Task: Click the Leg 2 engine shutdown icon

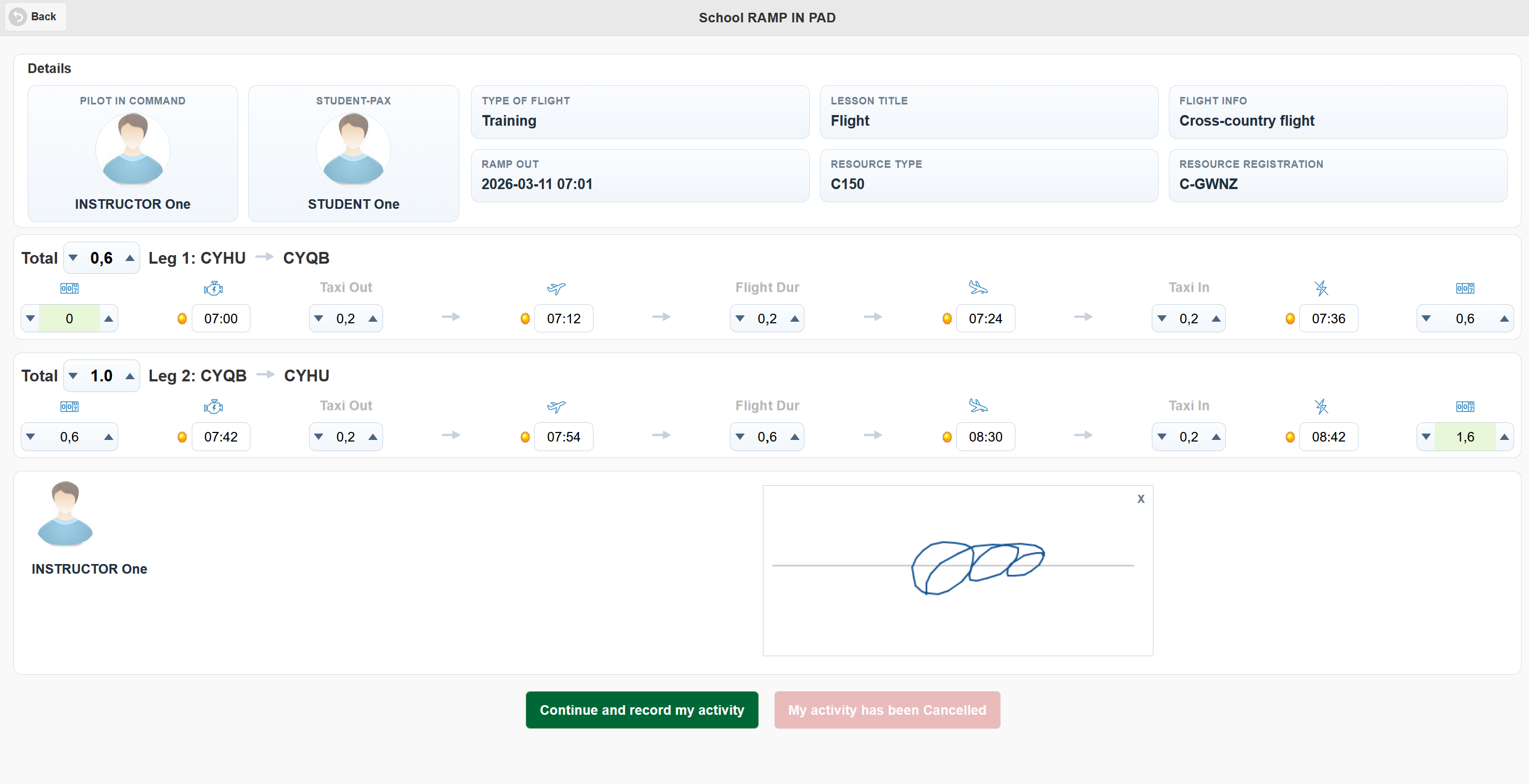Action: 1321,406
